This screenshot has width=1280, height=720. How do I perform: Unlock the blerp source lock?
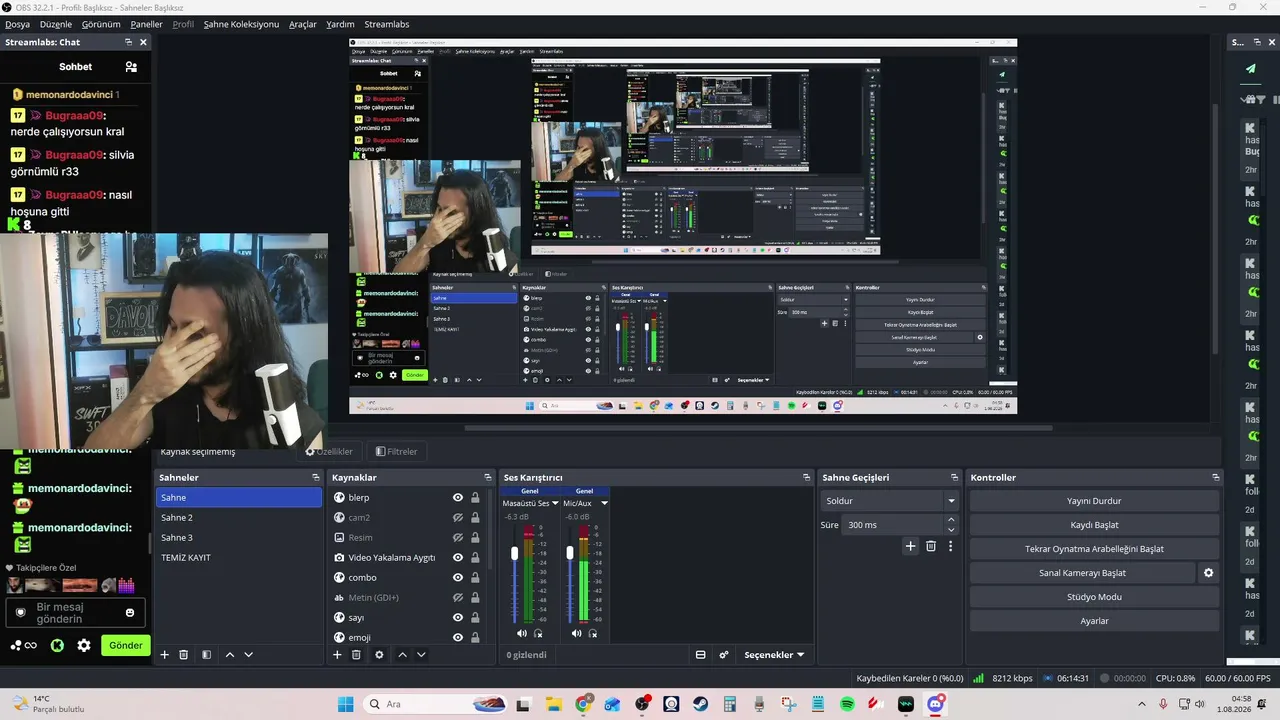[475, 498]
